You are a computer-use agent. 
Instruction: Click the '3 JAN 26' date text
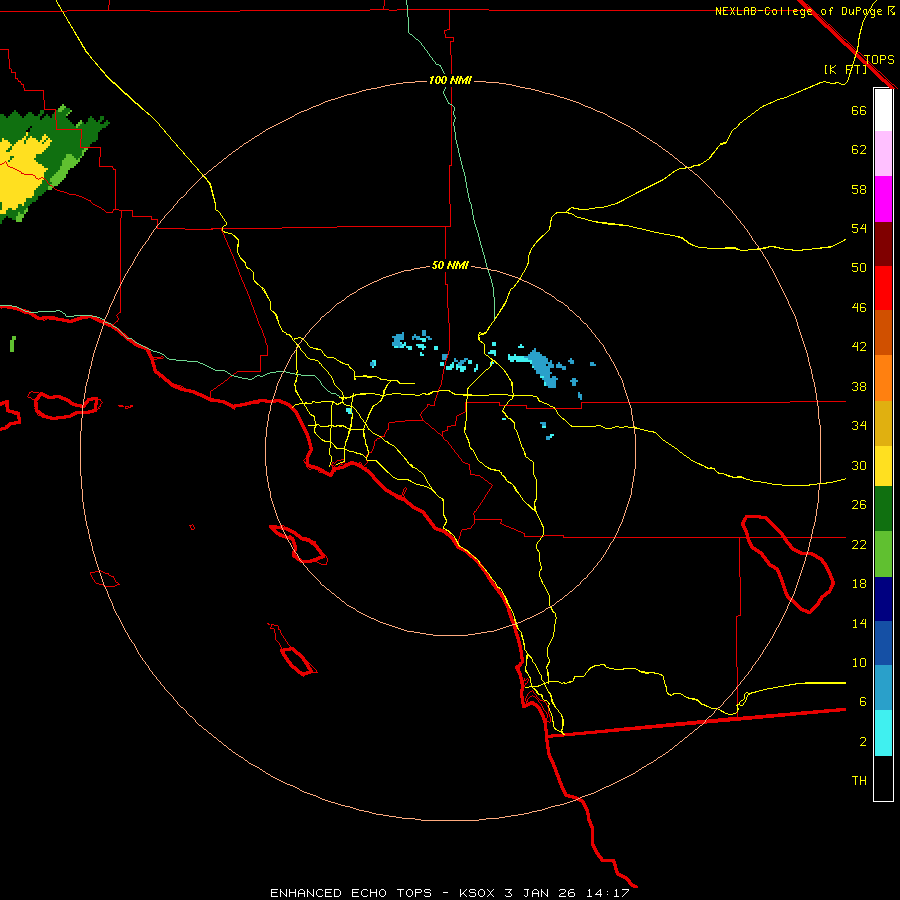pos(540,893)
